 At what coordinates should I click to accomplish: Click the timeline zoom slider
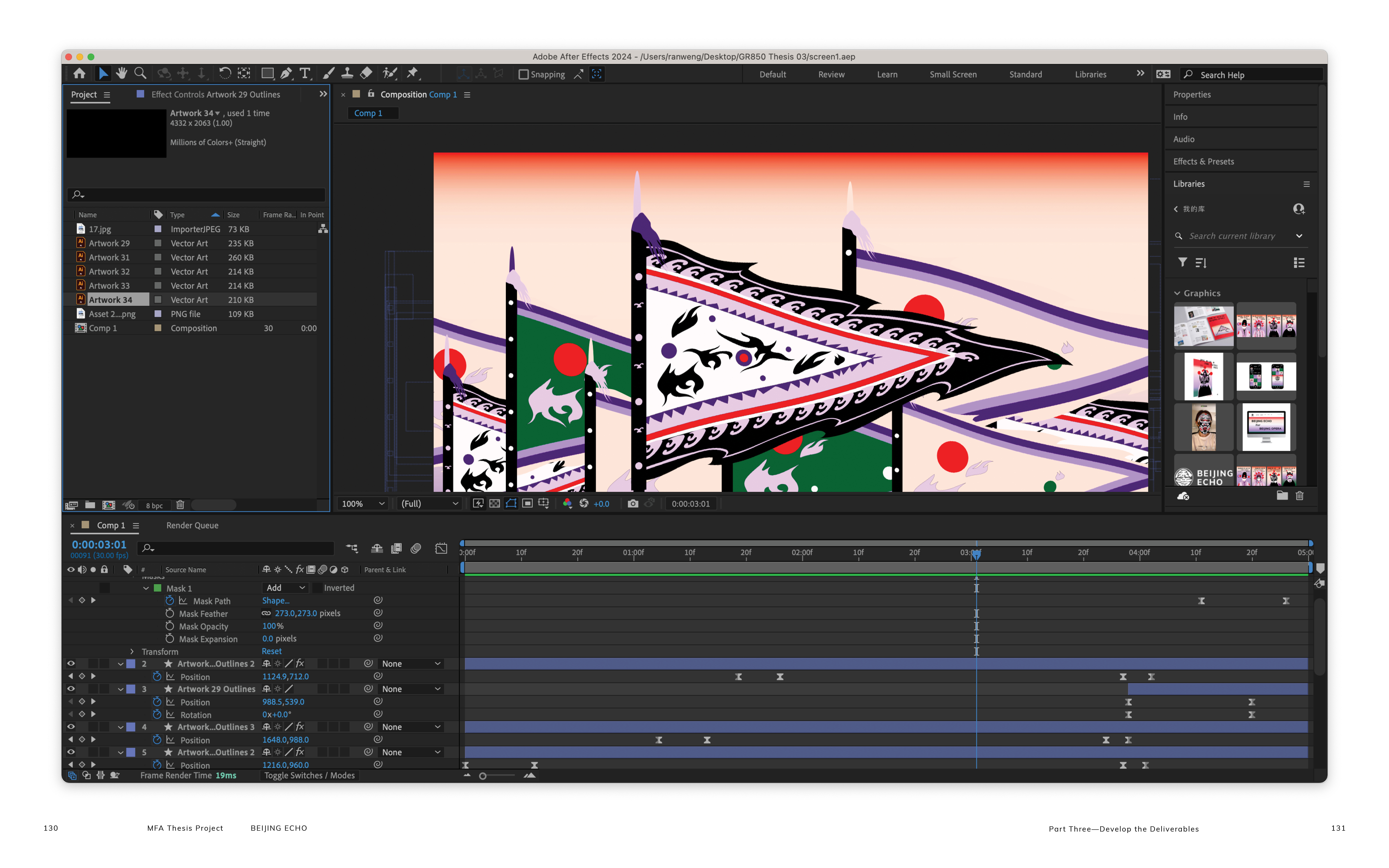[x=483, y=776]
